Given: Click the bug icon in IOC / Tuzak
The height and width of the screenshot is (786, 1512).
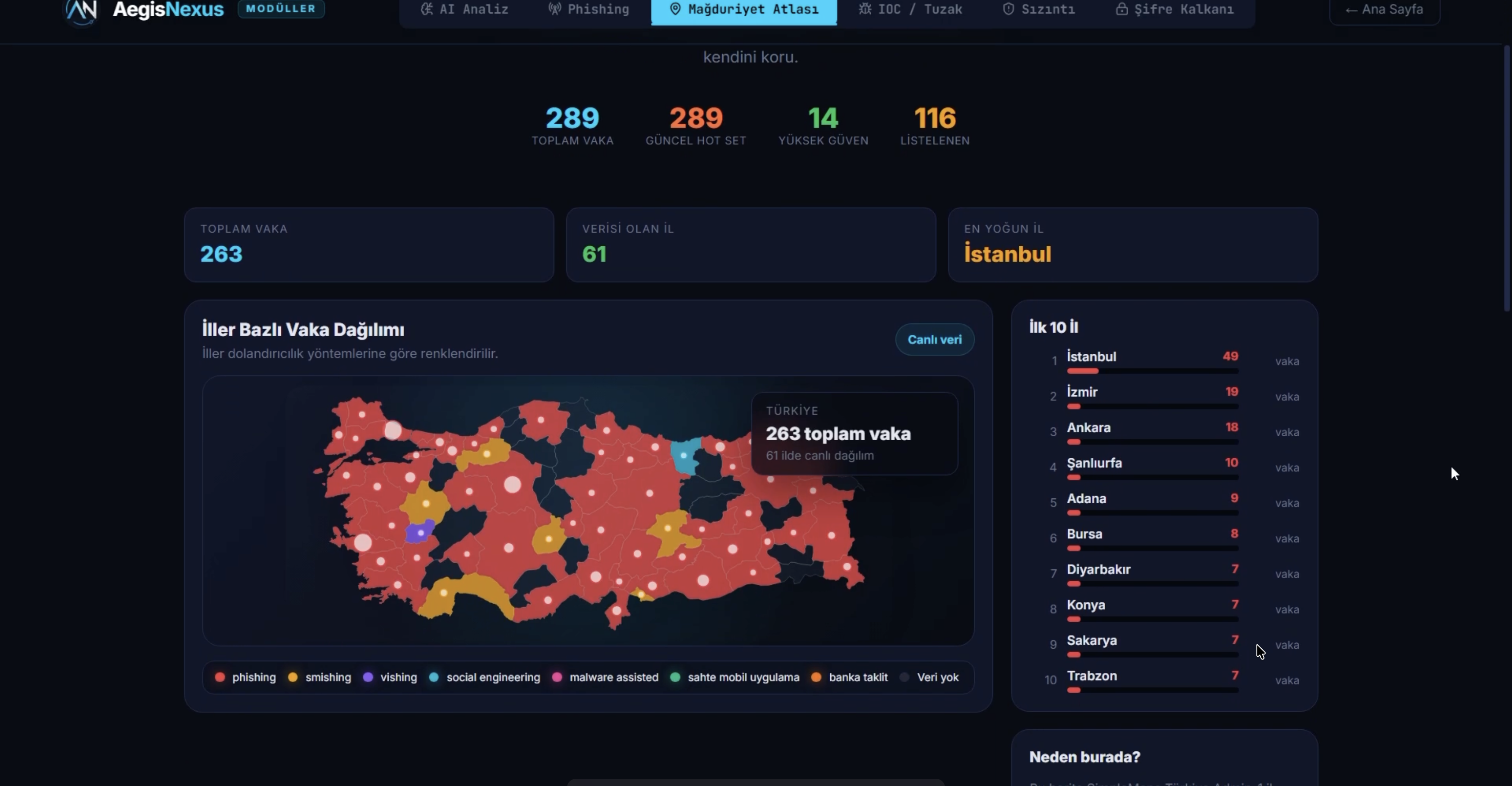Looking at the screenshot, I should pyautogui.click(x=864, y=9).
